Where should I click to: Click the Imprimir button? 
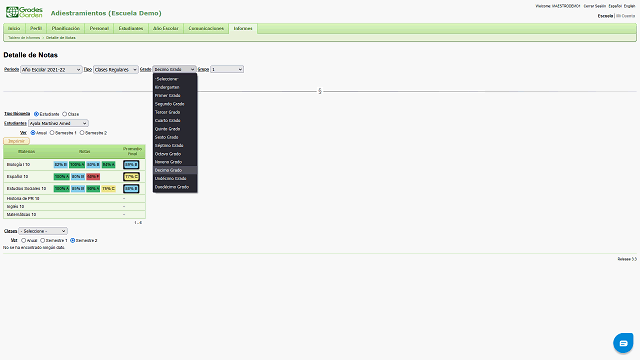[16, 141]
